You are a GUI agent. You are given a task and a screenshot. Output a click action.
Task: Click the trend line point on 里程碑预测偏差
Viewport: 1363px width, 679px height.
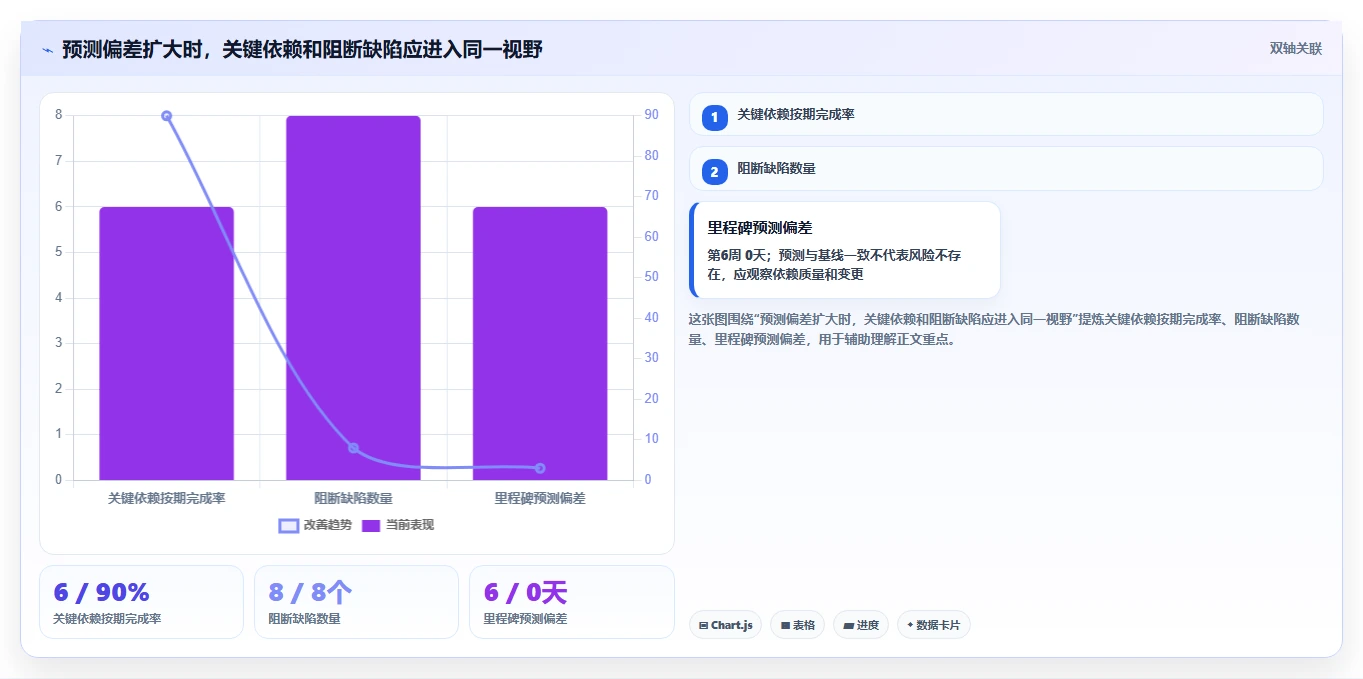tap(540, 468)
